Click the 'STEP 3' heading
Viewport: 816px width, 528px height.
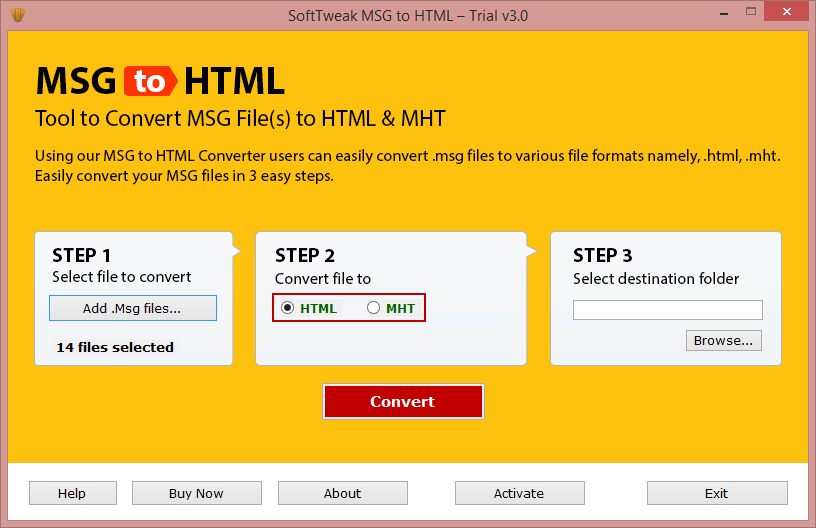603,255
